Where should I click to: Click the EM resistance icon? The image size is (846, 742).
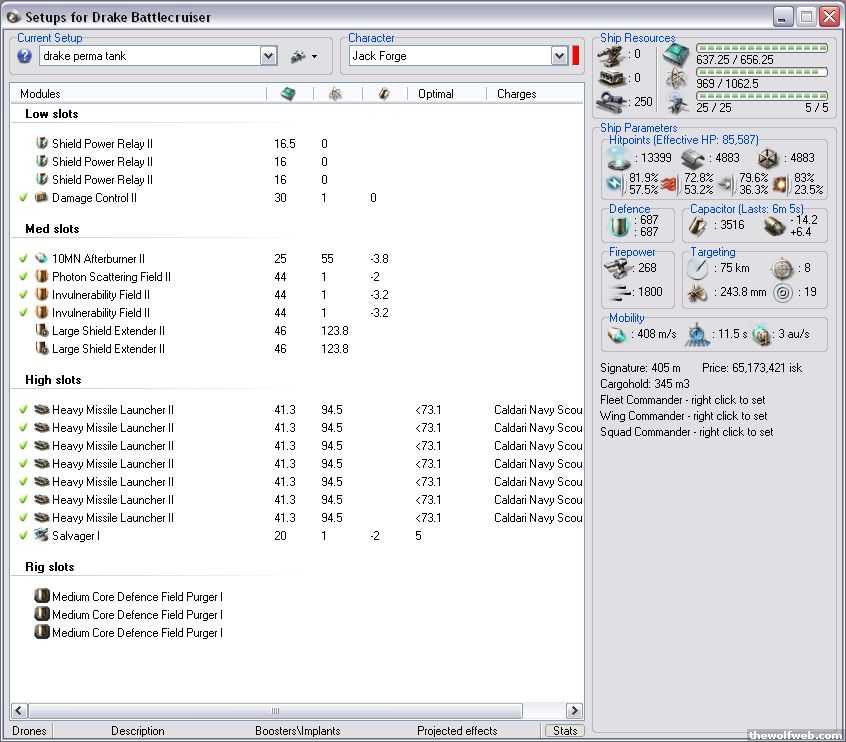click(x=614, y=183)
